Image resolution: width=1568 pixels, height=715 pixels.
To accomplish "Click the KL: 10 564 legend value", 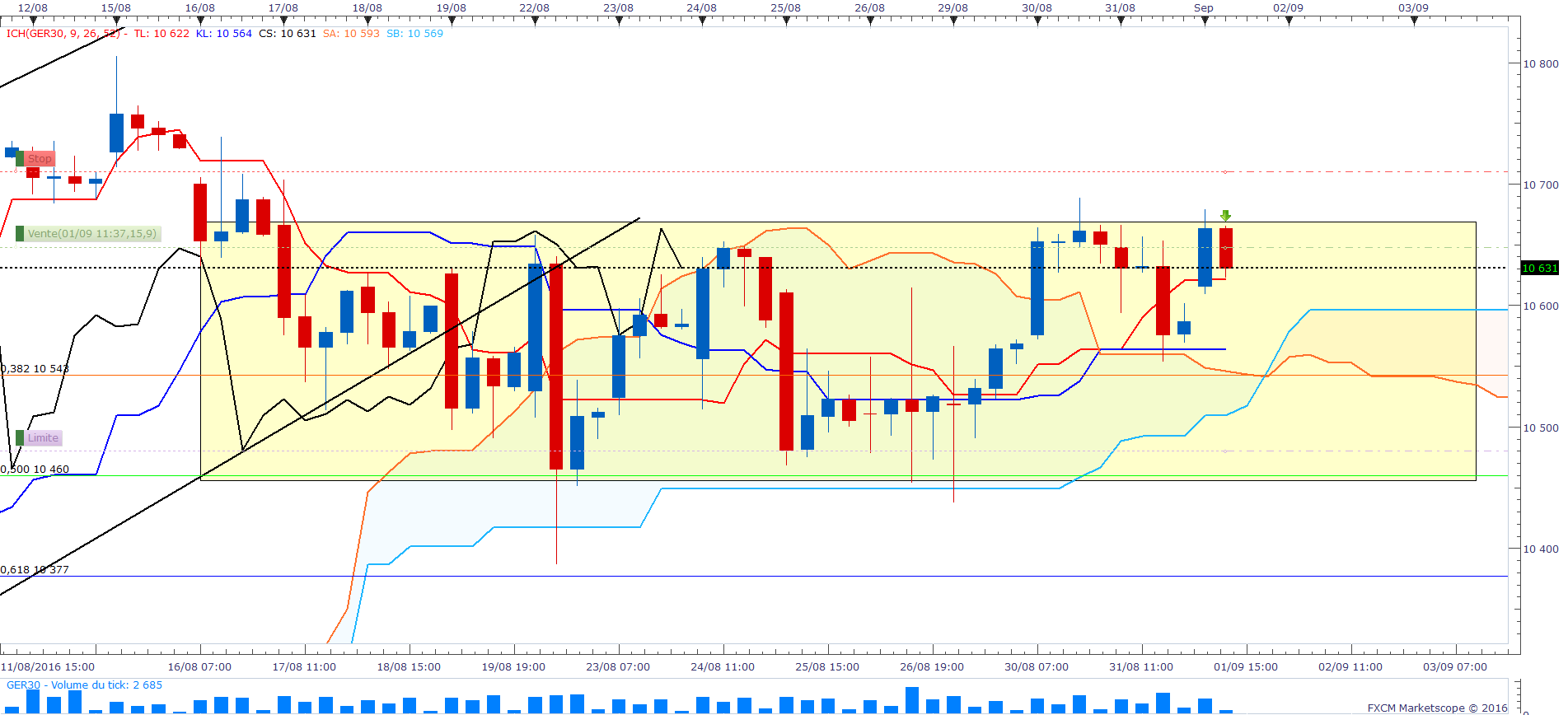I will 224,34.
